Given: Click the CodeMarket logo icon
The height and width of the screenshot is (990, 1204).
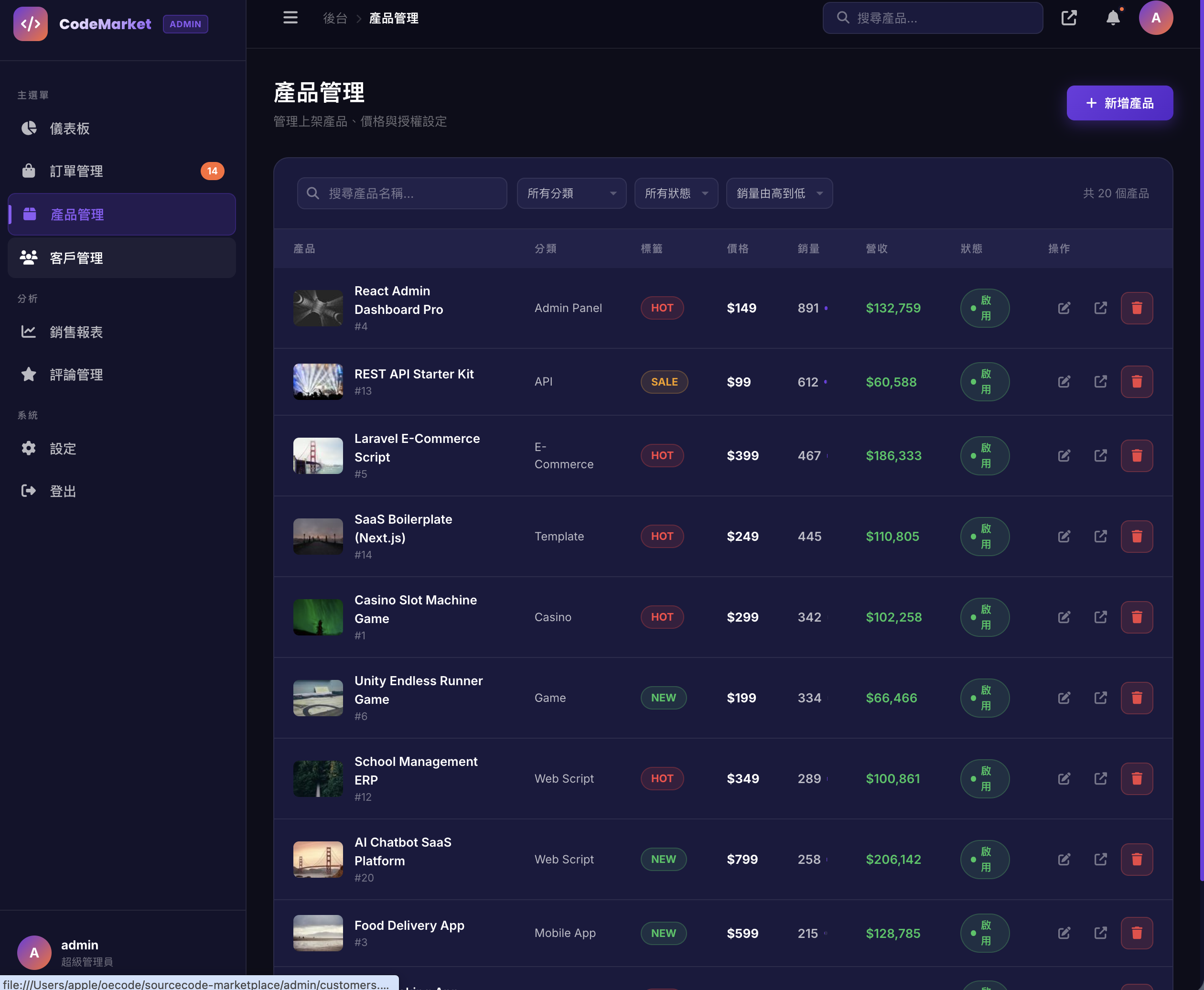Looking at the screenshot, I should click(x=30, y=23).
